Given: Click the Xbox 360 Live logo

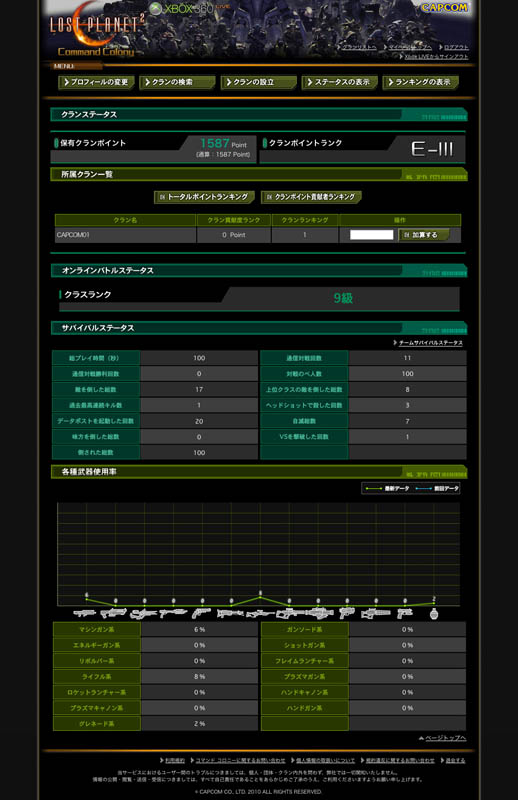Looking at the screenshot, I should coord(189,9).
